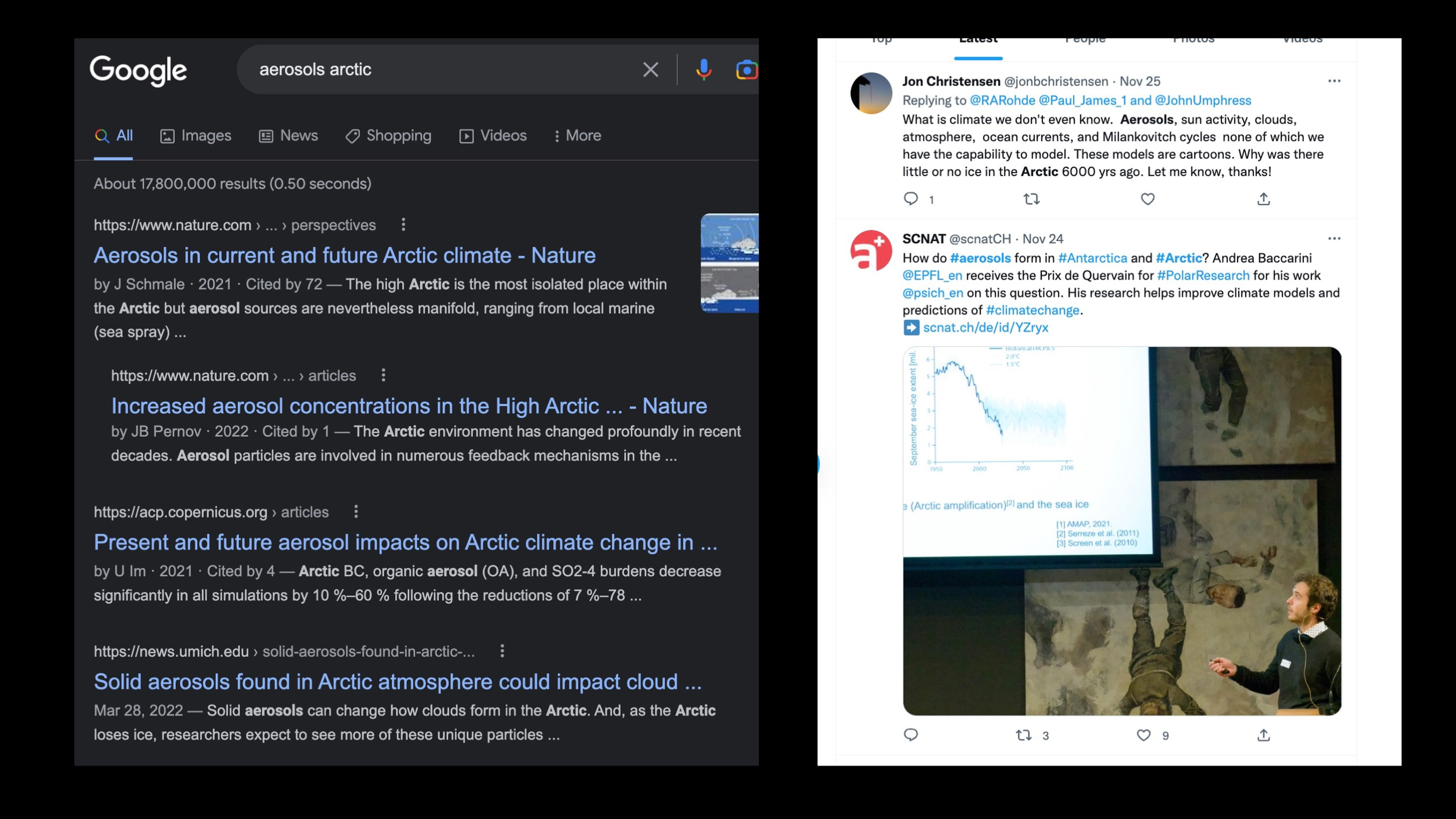Open options menu for nature.com articles result
The width and height of the screenshot is (1456, 819).
pos(383,375)
